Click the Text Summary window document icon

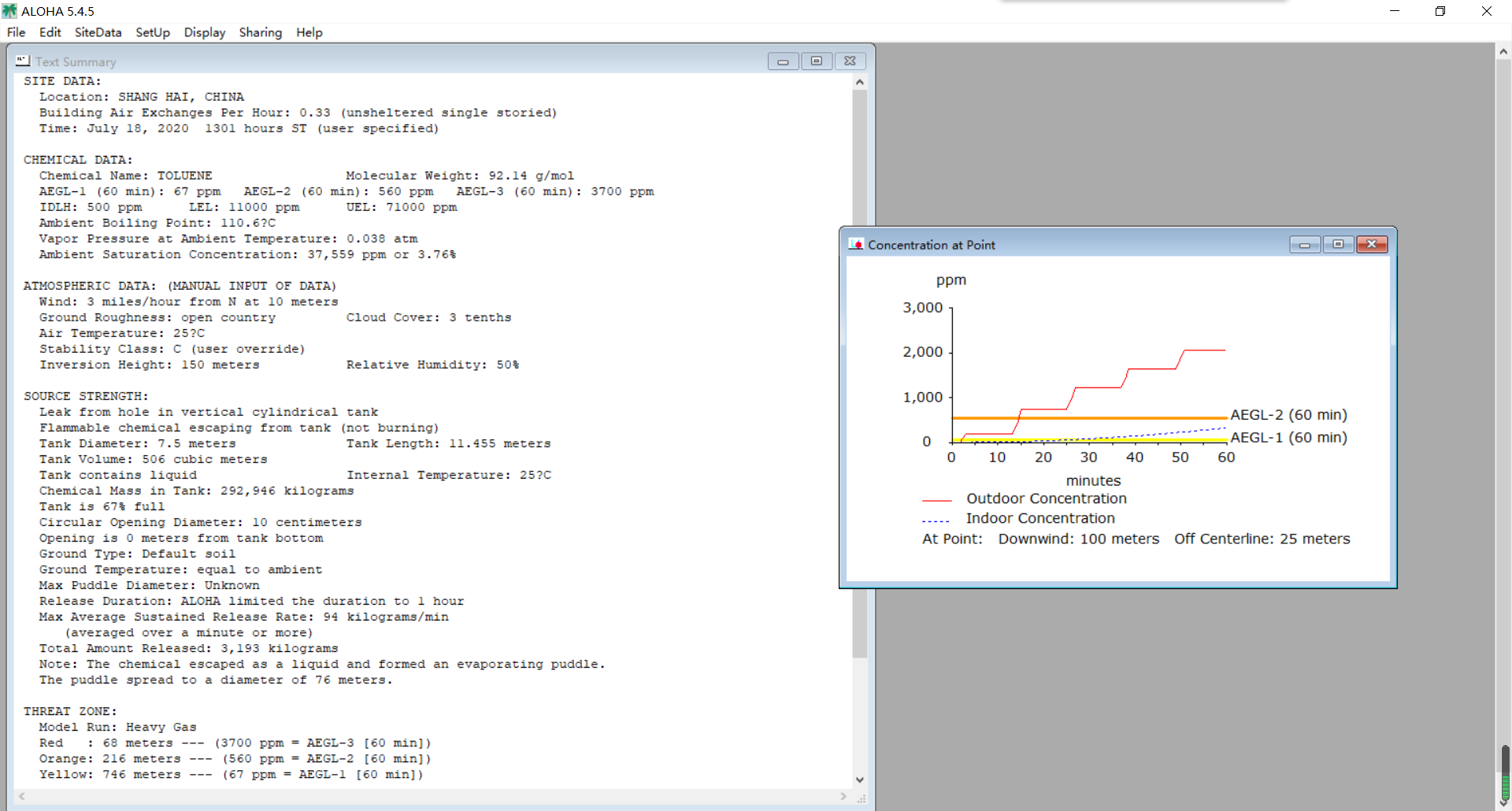pyautogui.click(x=23, y=61)
